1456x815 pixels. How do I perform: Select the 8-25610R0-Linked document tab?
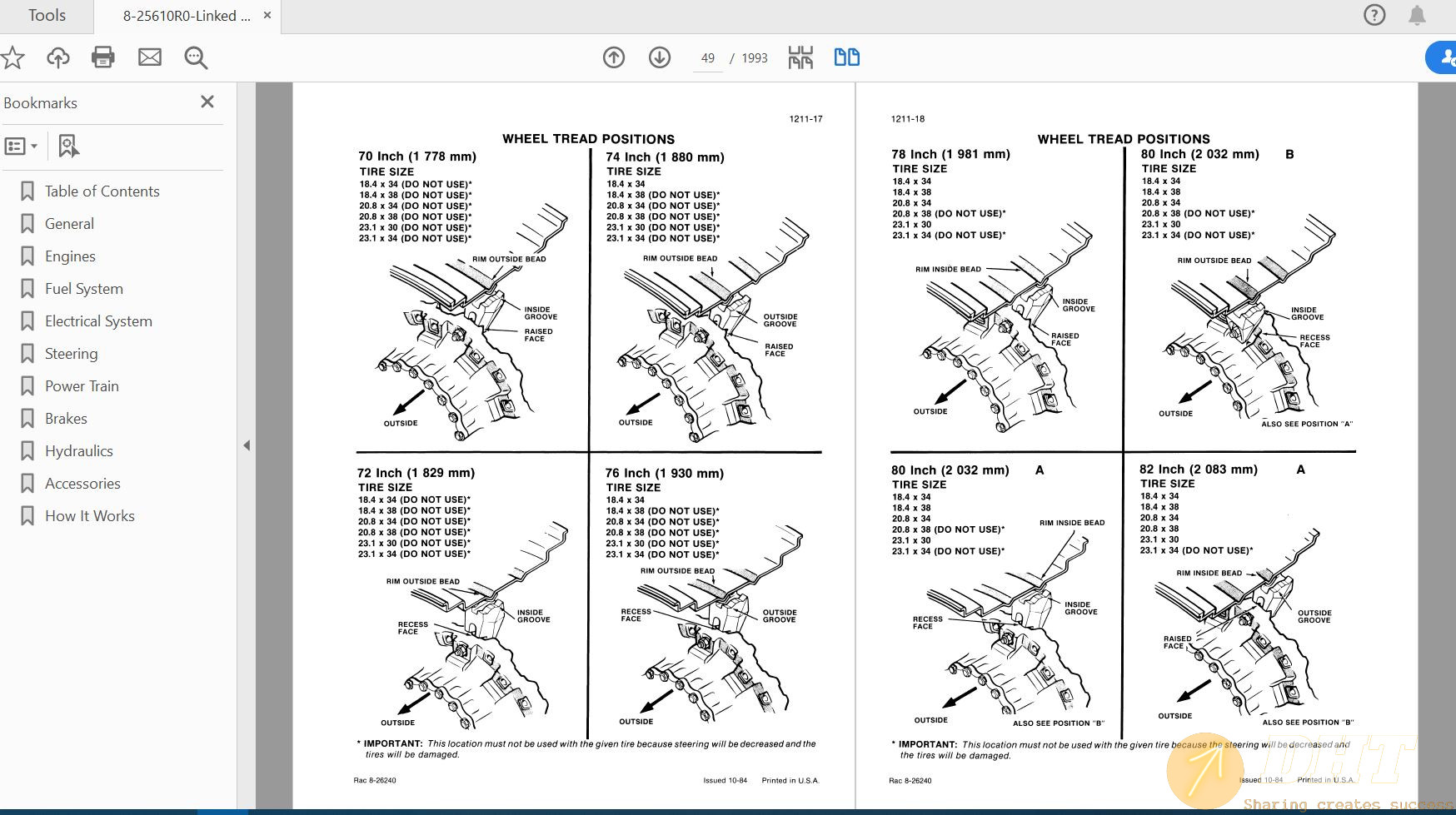tap(187, 16)
